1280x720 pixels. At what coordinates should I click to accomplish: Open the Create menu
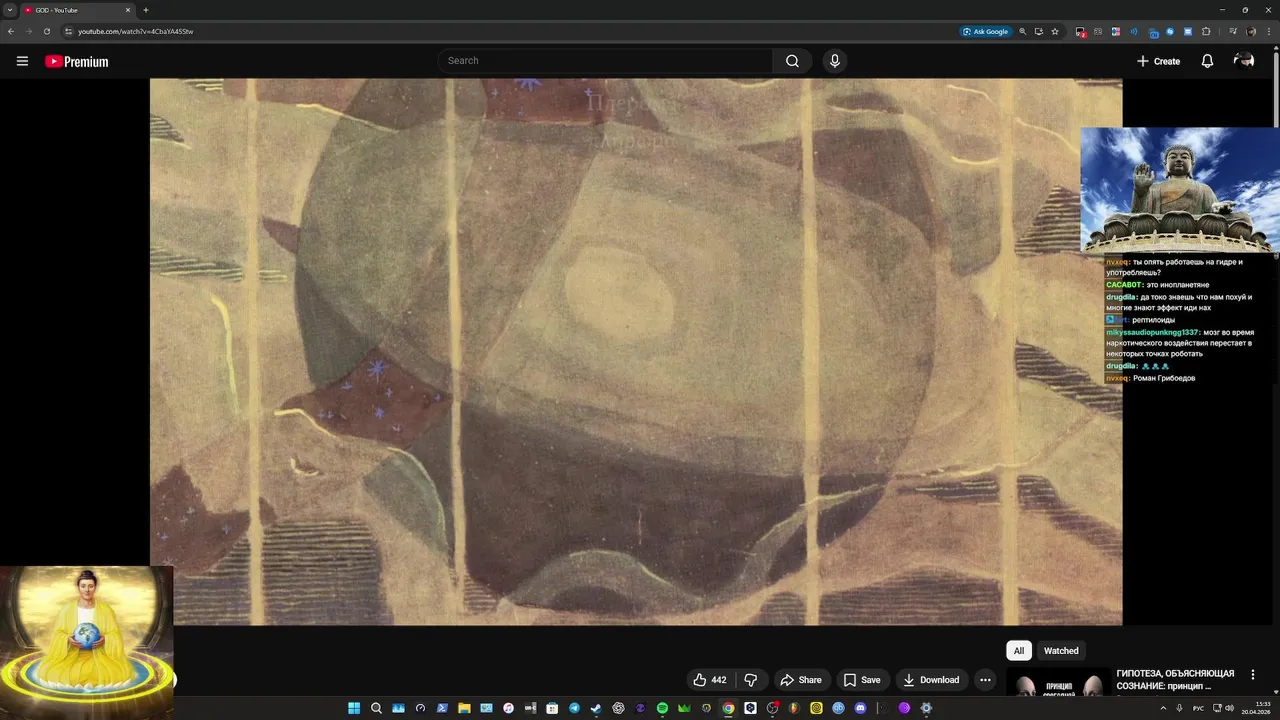pyautogui.click(x=1158, y=61)
